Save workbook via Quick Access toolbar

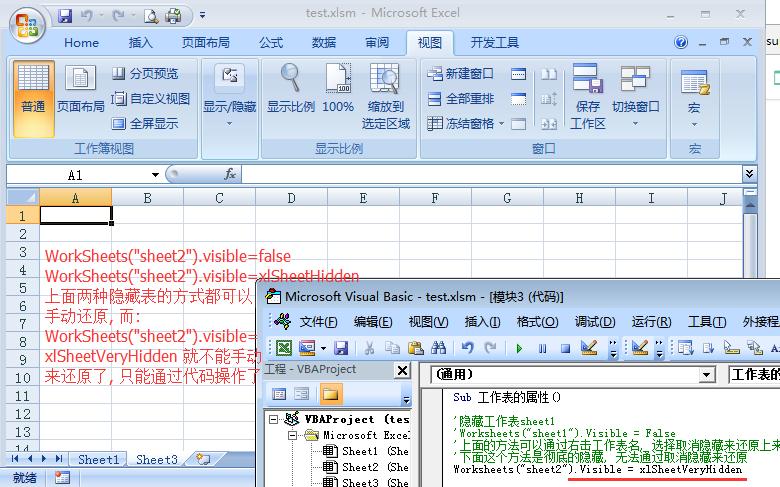65,16
